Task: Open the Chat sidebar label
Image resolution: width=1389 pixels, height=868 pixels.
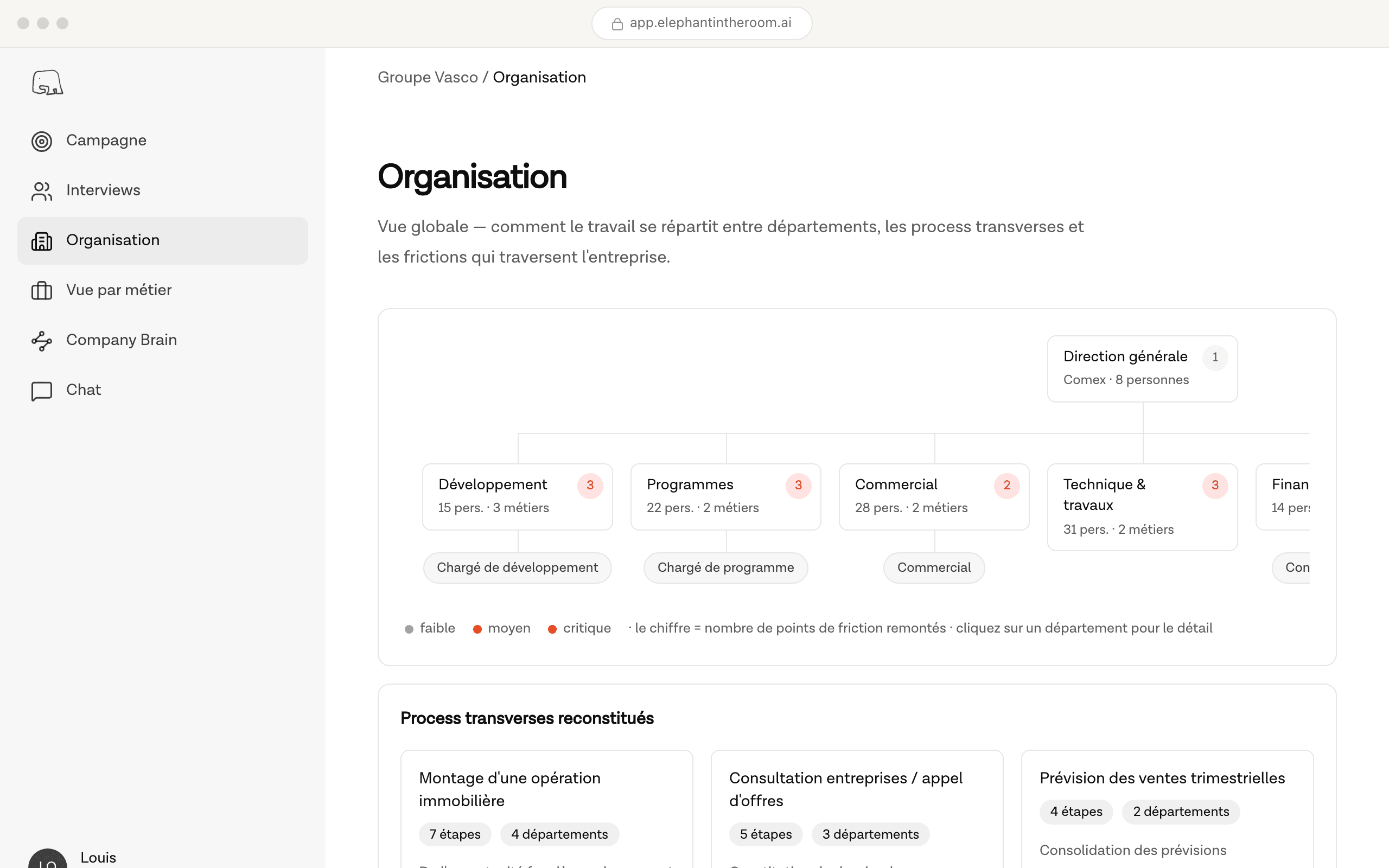Action: pyautogui.click(x=84, y=390)
